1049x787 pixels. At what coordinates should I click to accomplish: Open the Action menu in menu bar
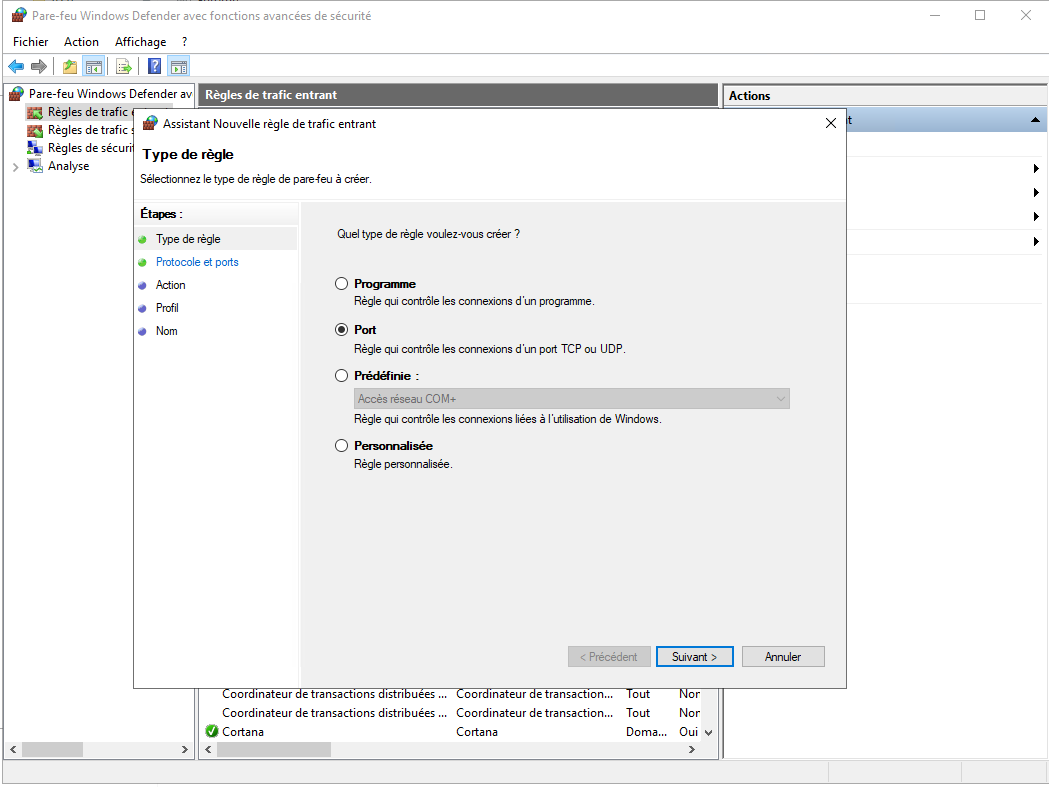pyautogui.click(x=82, y=41)
